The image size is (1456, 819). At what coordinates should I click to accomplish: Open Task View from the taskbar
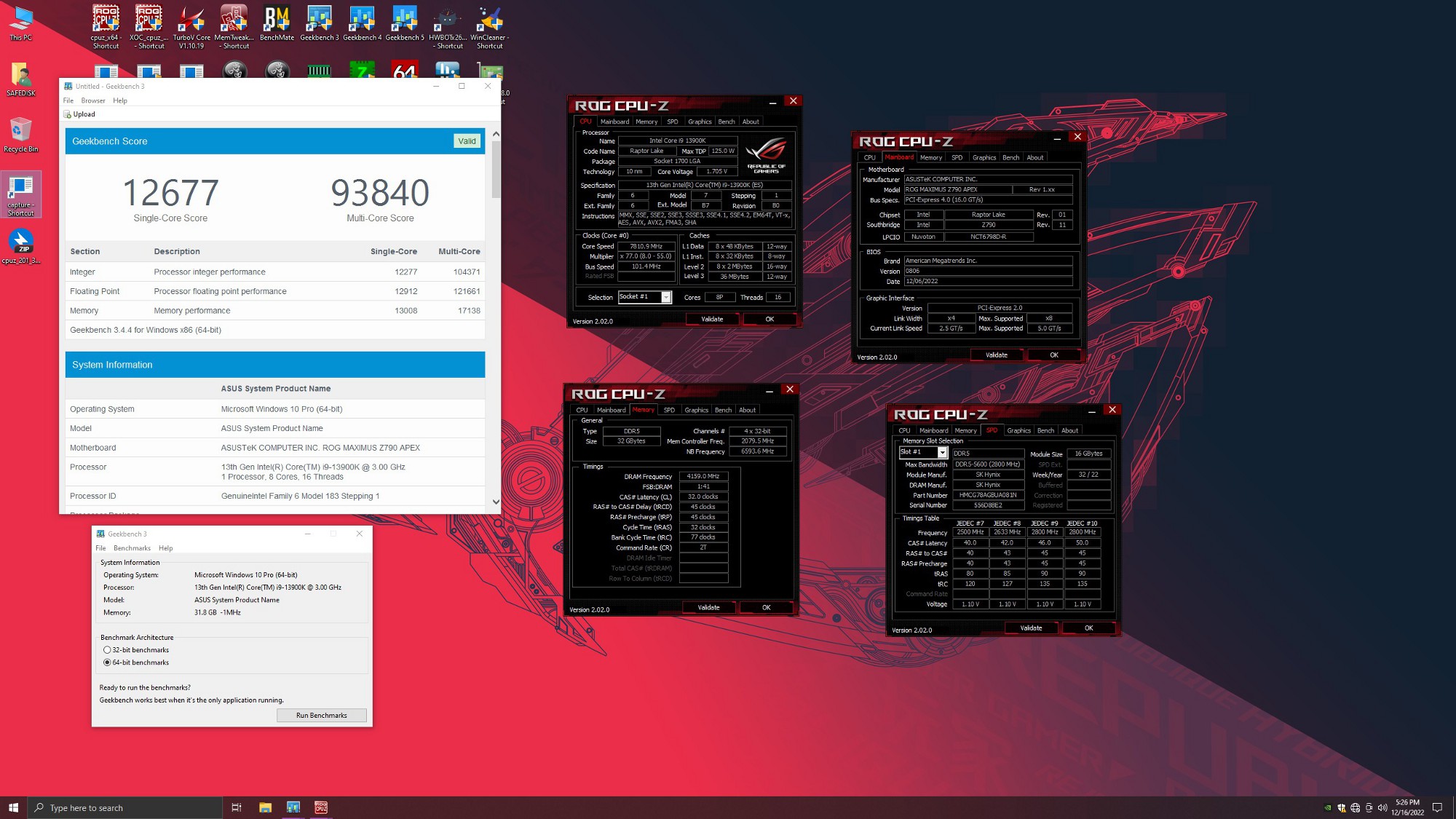236,807
